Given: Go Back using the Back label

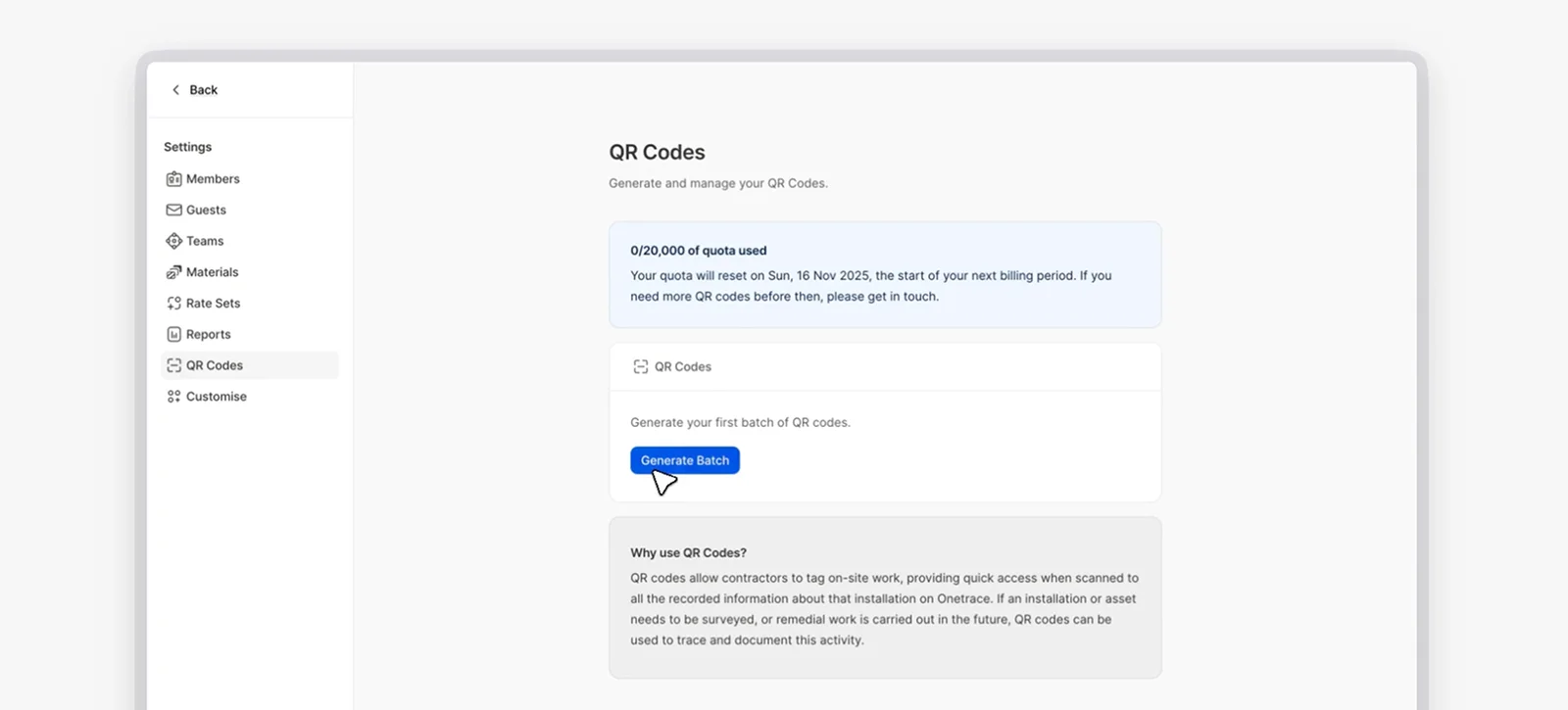Looking at the screenshot, I should point(203,90).
